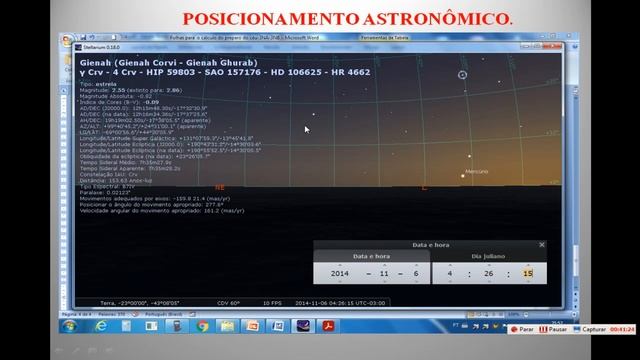Click the 'HIP 59803' catalog designation line
The width and height of the screenshot is (640, 360).
[x=225, y=72]
